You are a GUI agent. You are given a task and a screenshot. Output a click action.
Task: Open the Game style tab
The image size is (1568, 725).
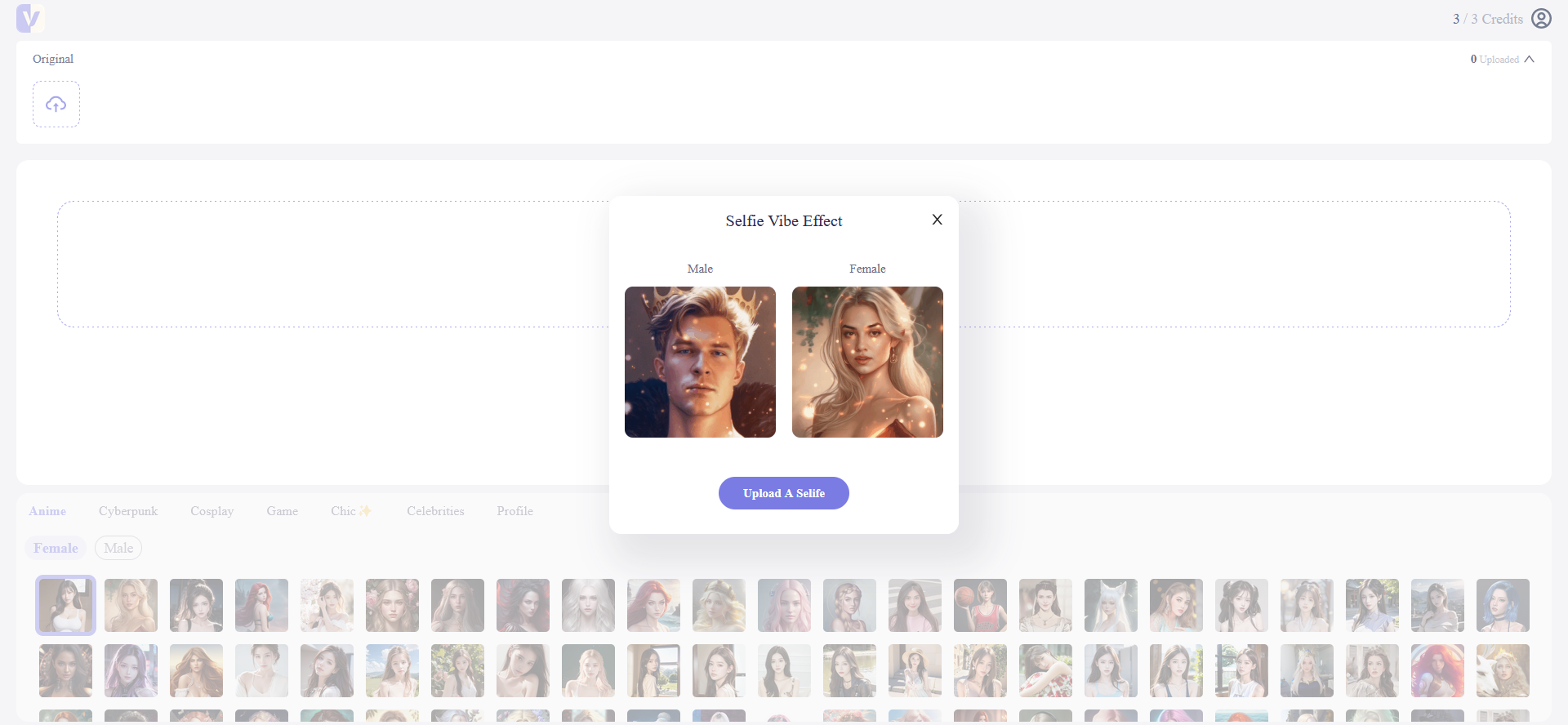(x=282, y=511)
